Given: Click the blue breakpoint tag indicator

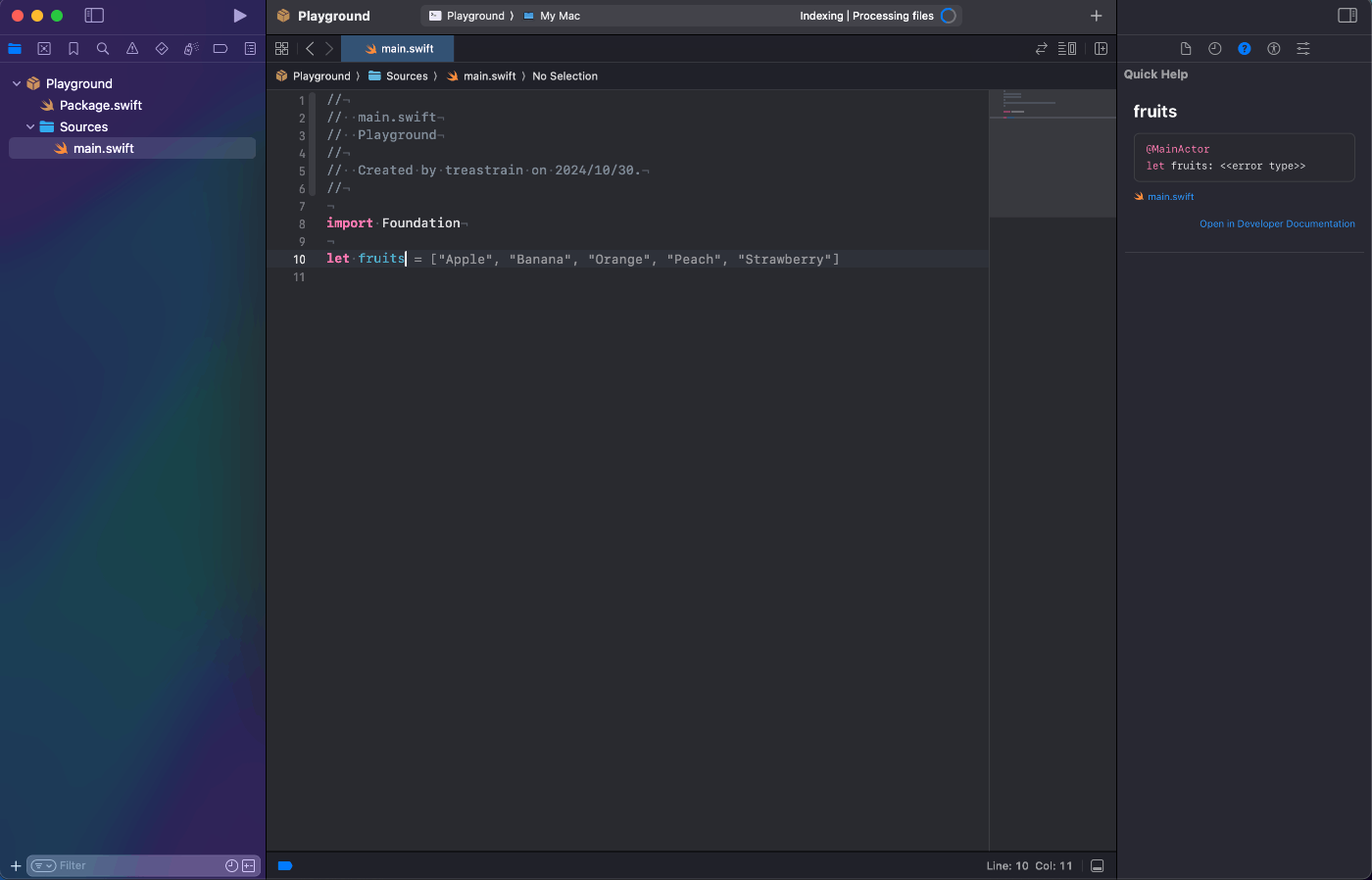Looking at the screenshot, I should coord(285,865).
